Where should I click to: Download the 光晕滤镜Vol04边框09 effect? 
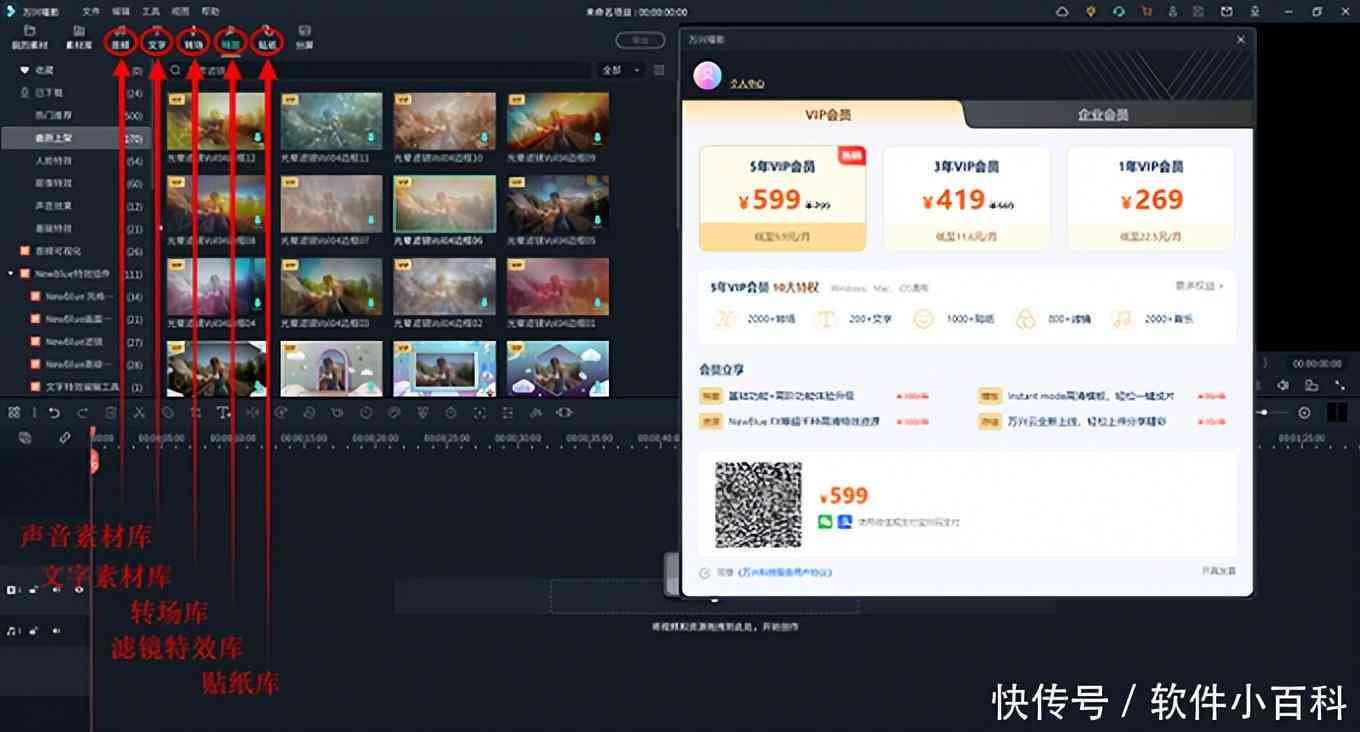pyautogui.click(x=597, y=138)
